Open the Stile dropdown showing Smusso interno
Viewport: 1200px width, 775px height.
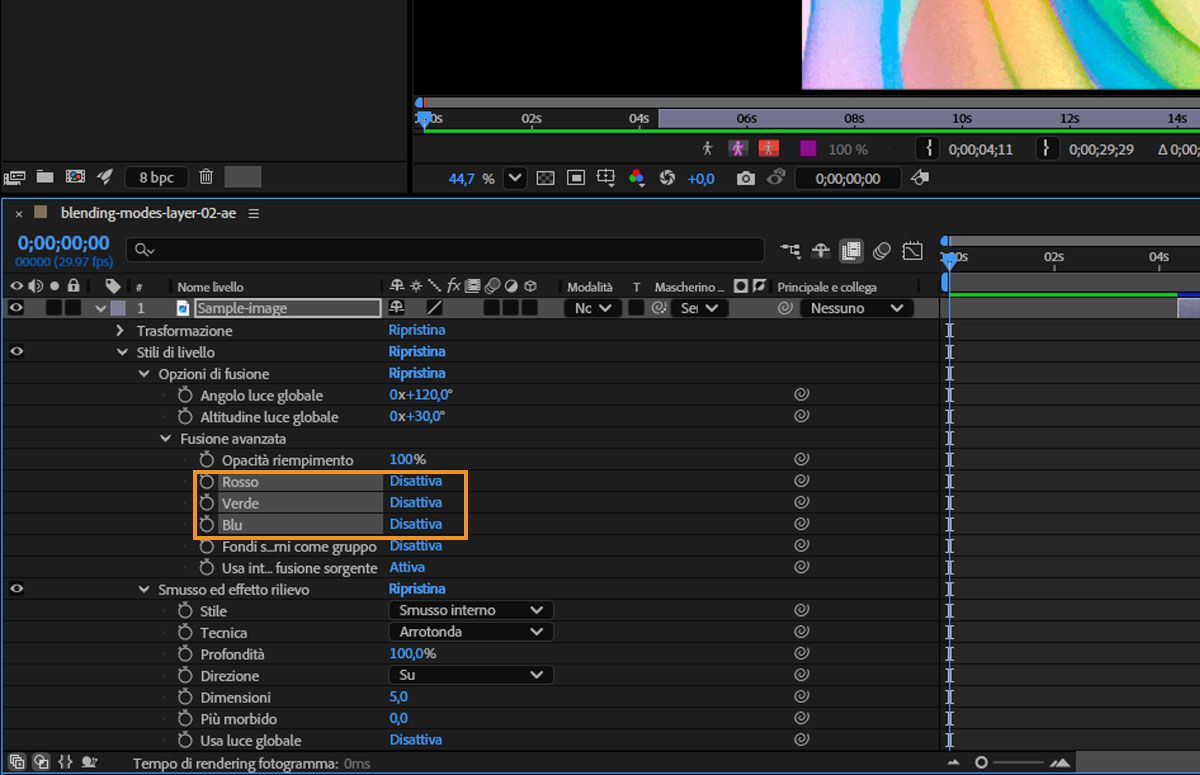tap(470, 610)
